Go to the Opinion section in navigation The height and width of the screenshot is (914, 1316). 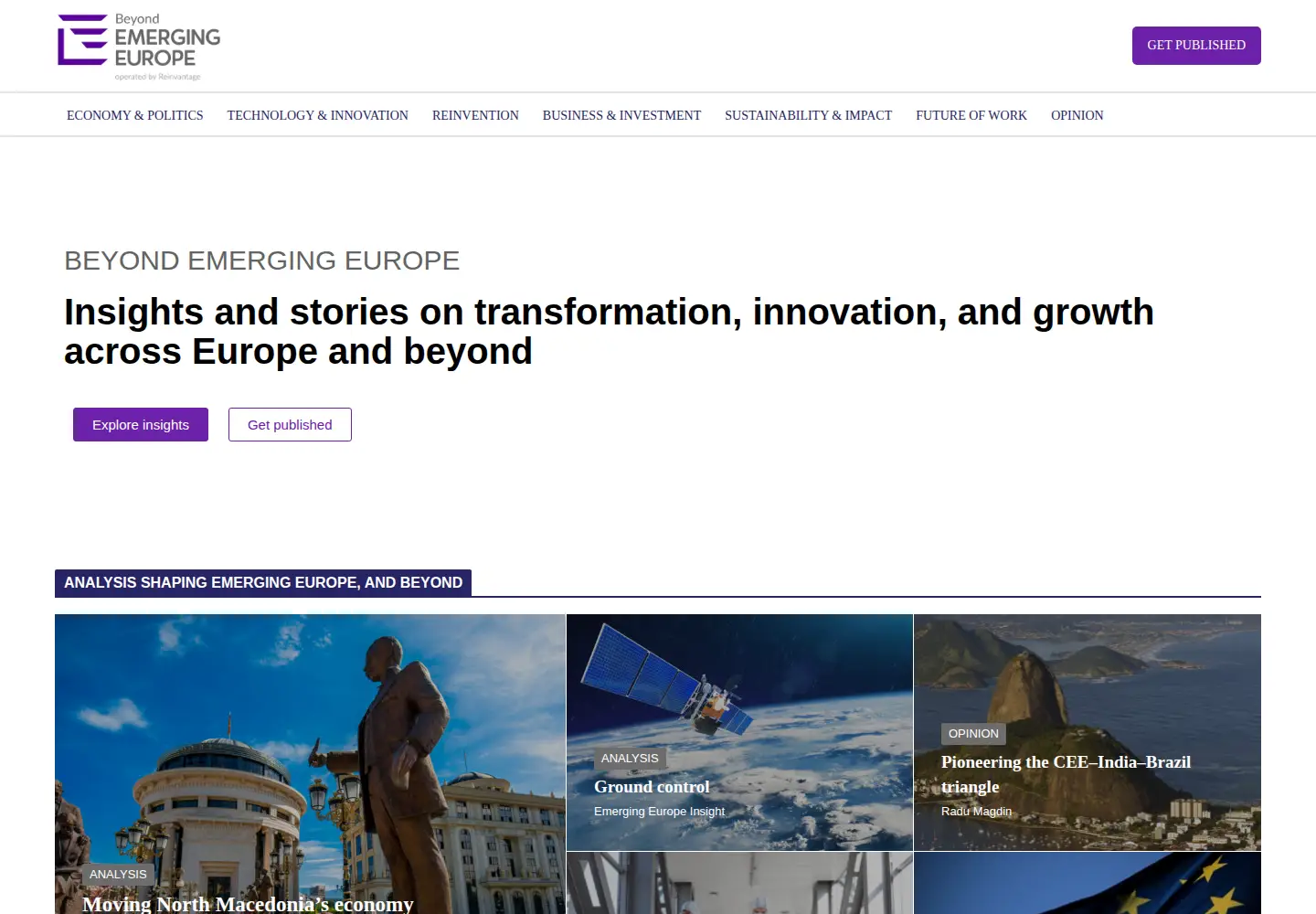coord(1077,115)
